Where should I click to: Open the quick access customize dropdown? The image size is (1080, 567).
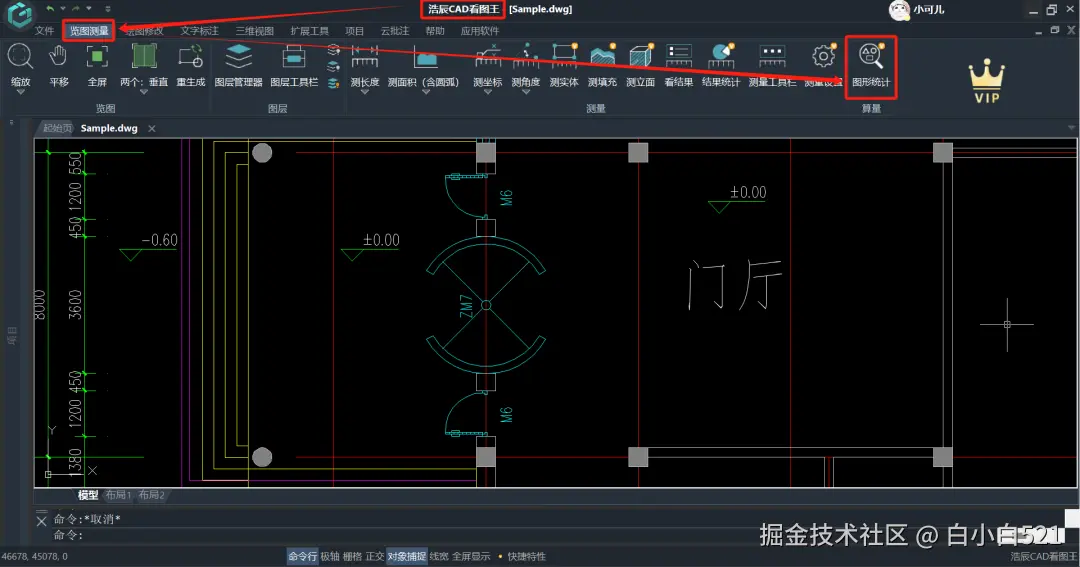(x=107, y=8)
